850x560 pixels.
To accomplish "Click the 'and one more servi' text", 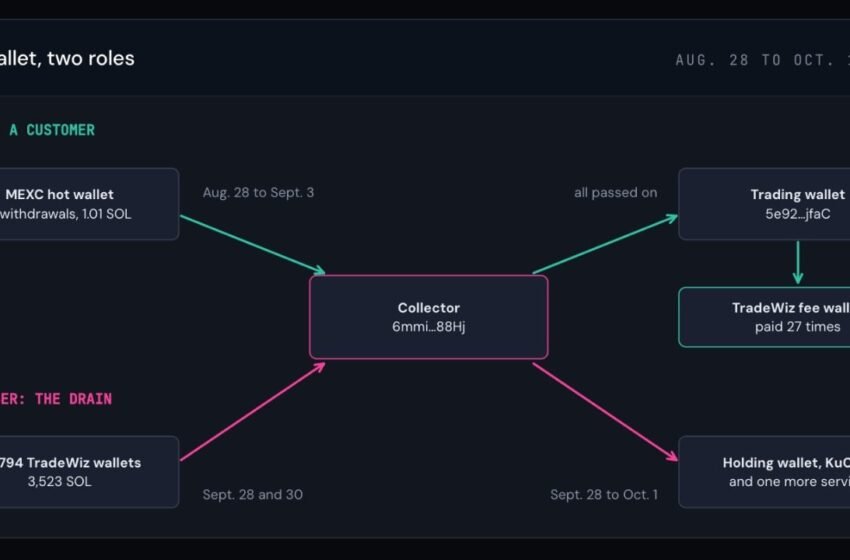I will tap(789, 481).
